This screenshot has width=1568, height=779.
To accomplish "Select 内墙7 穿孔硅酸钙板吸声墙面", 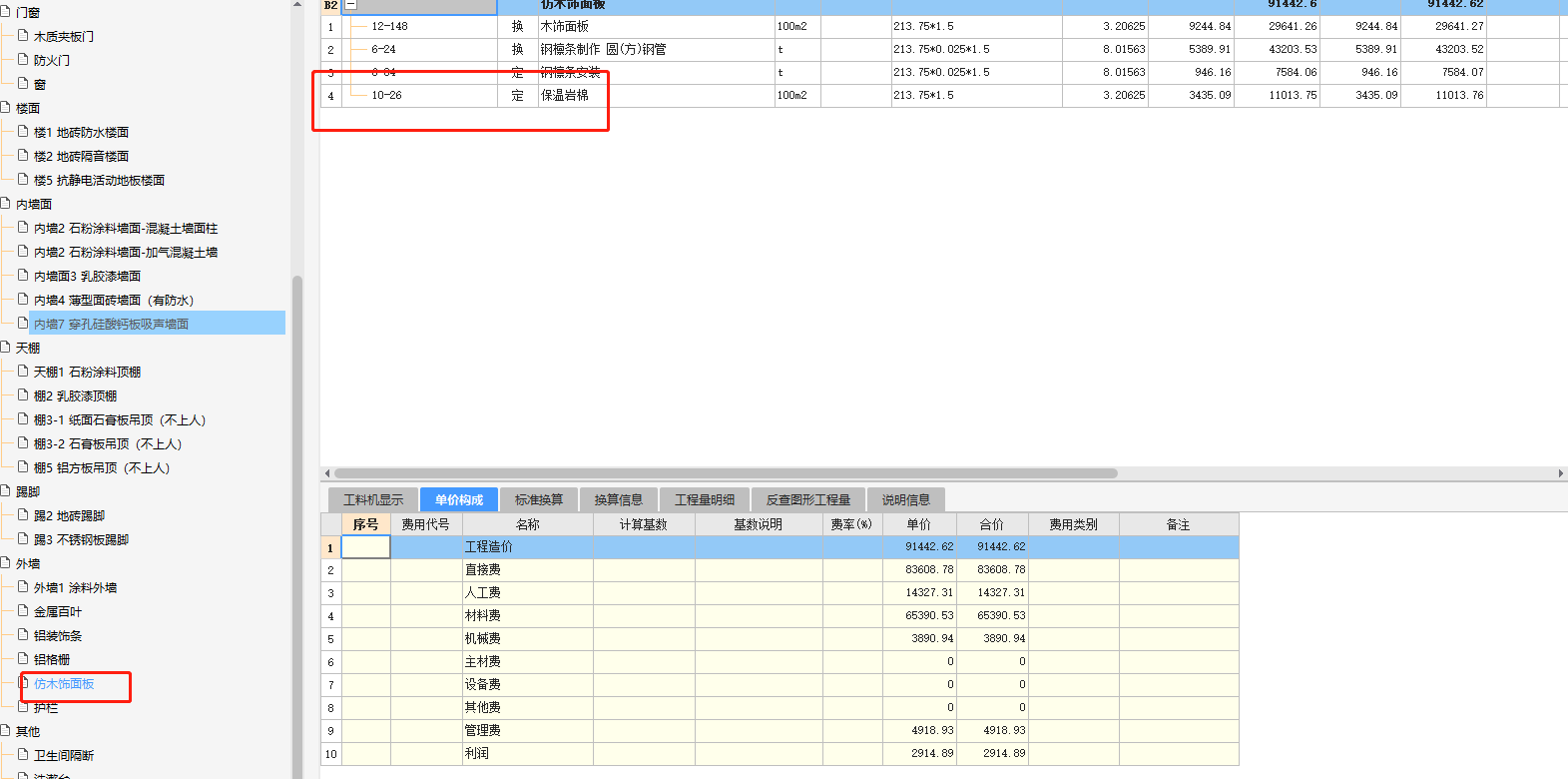I will coord(111,325).
